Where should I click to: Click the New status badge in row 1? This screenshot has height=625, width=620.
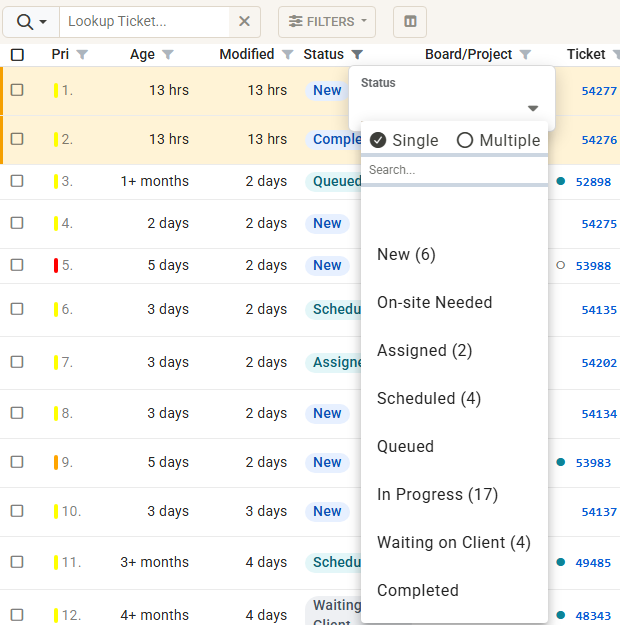[x=327, y=90]
